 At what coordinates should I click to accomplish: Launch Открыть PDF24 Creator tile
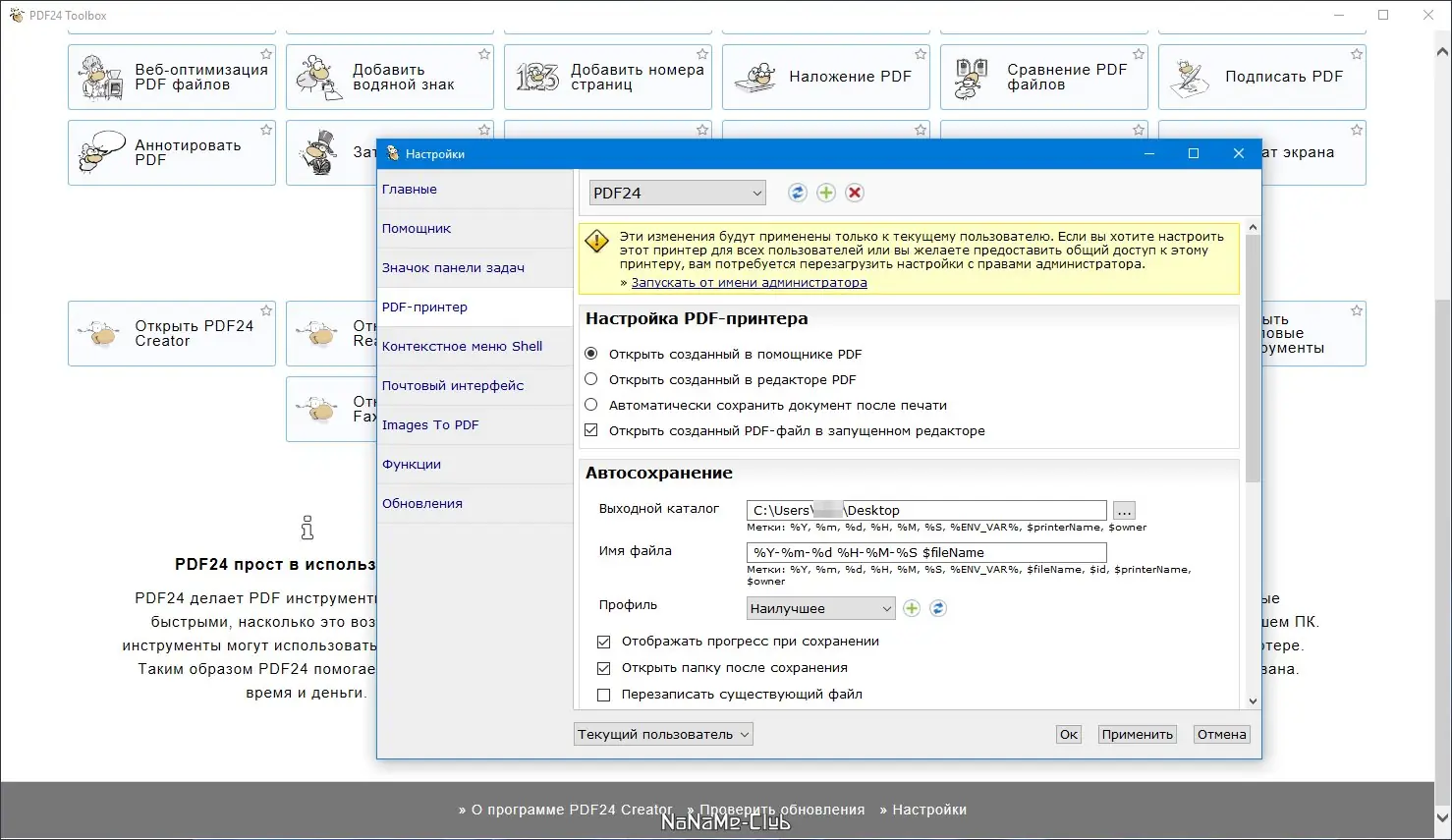pos(172,333)
